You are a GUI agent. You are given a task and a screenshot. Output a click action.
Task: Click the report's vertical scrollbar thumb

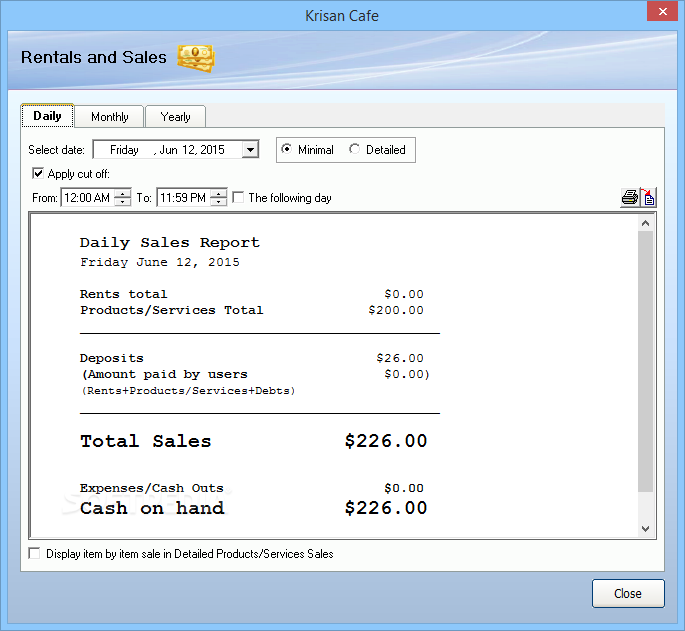point(645,361)
